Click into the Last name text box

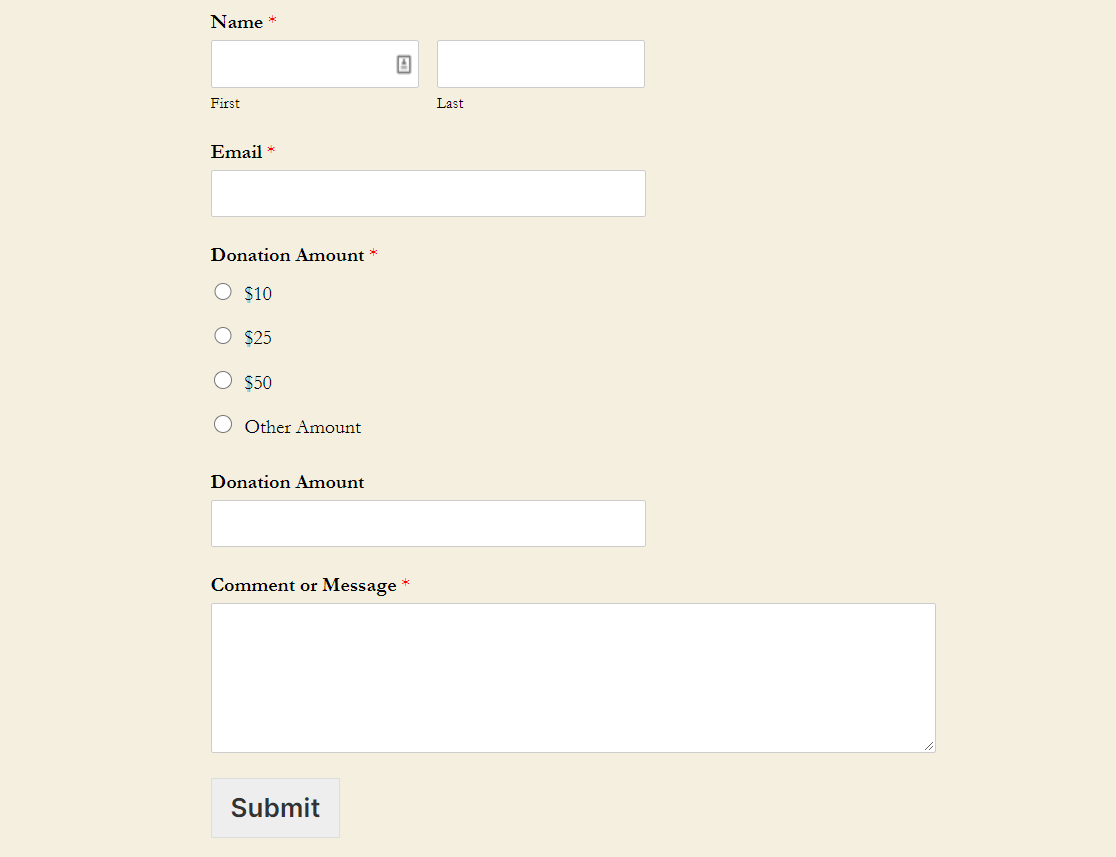click(540, 64)
